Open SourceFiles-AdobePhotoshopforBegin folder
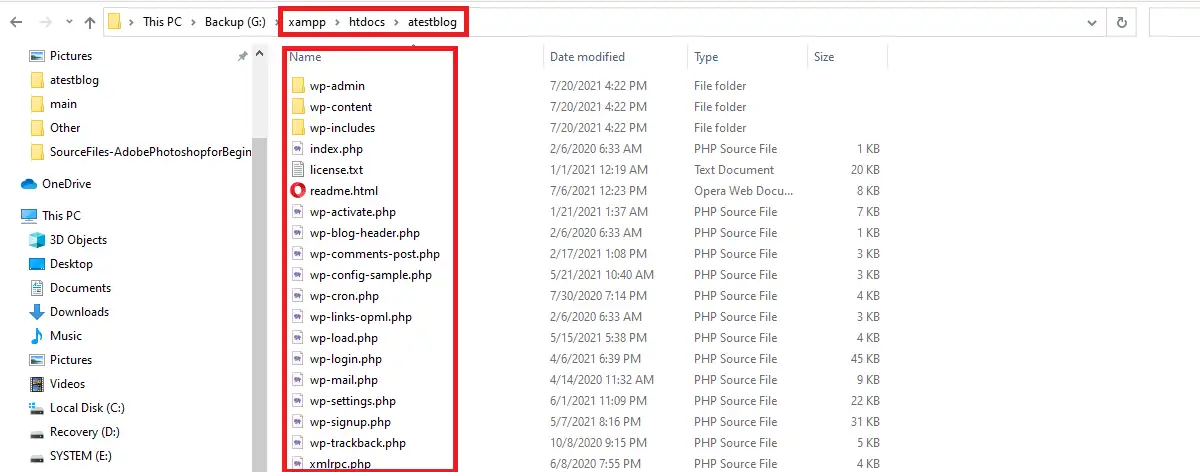This screenshot has width=1200, height=472. click(151, 152)
